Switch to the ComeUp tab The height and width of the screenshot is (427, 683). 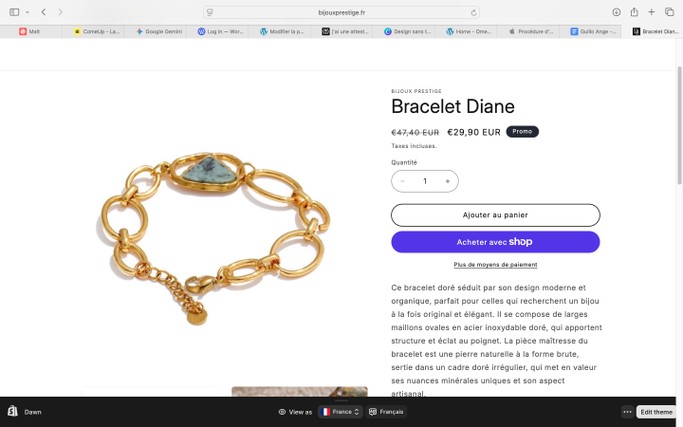[x=96, y=31]
